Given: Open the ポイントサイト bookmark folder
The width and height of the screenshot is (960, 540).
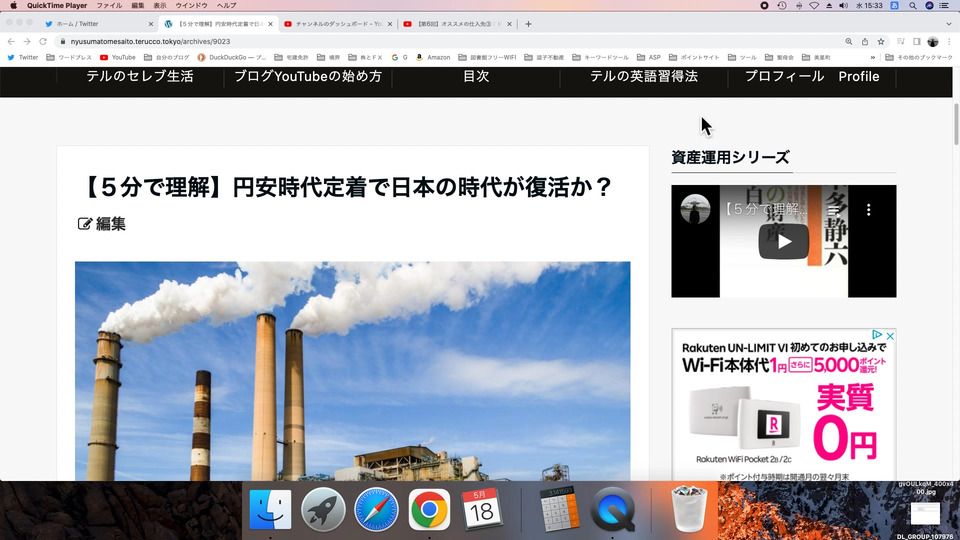Looking at the screenshot, I should (694, 58).
